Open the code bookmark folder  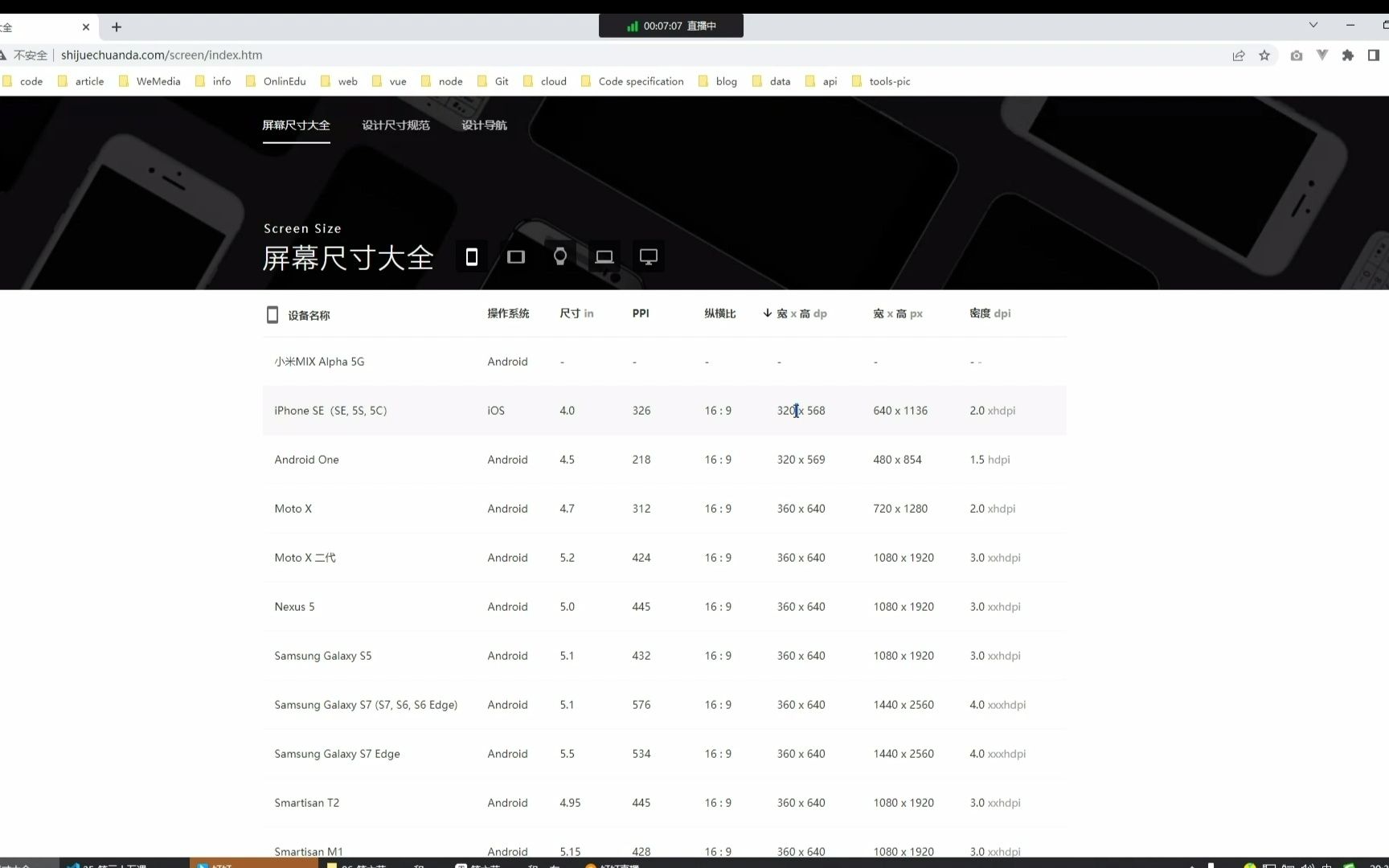click(23, 81)
